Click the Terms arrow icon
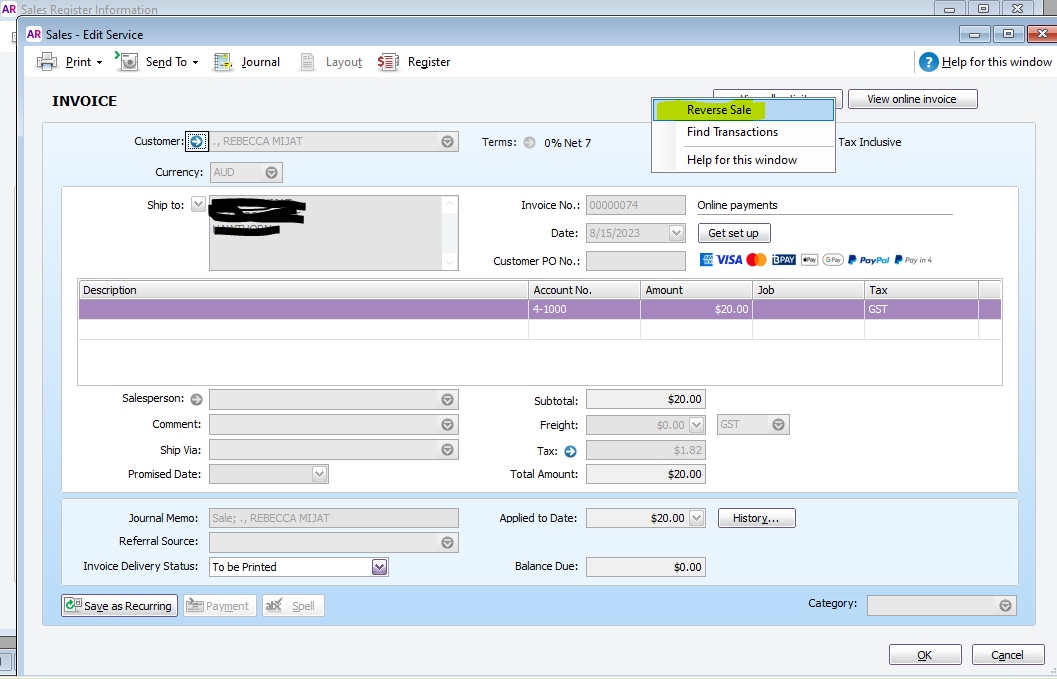This screenshot has width=1057, height=679. tap(529, 142)
